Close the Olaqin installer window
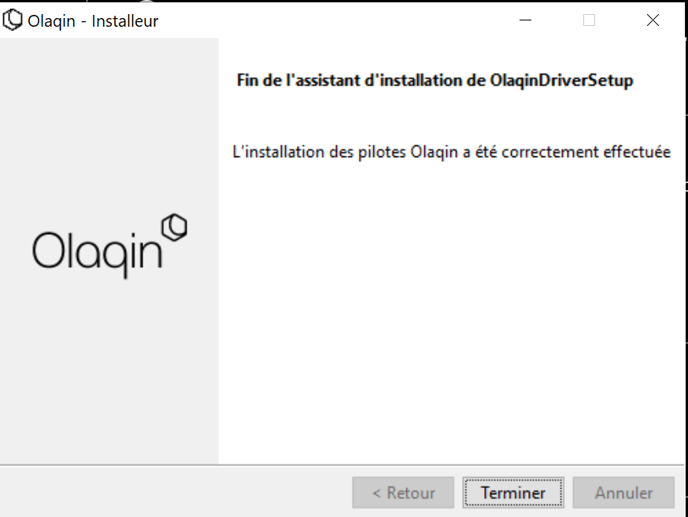Viewport: 688px width, 517px height. 652,20
